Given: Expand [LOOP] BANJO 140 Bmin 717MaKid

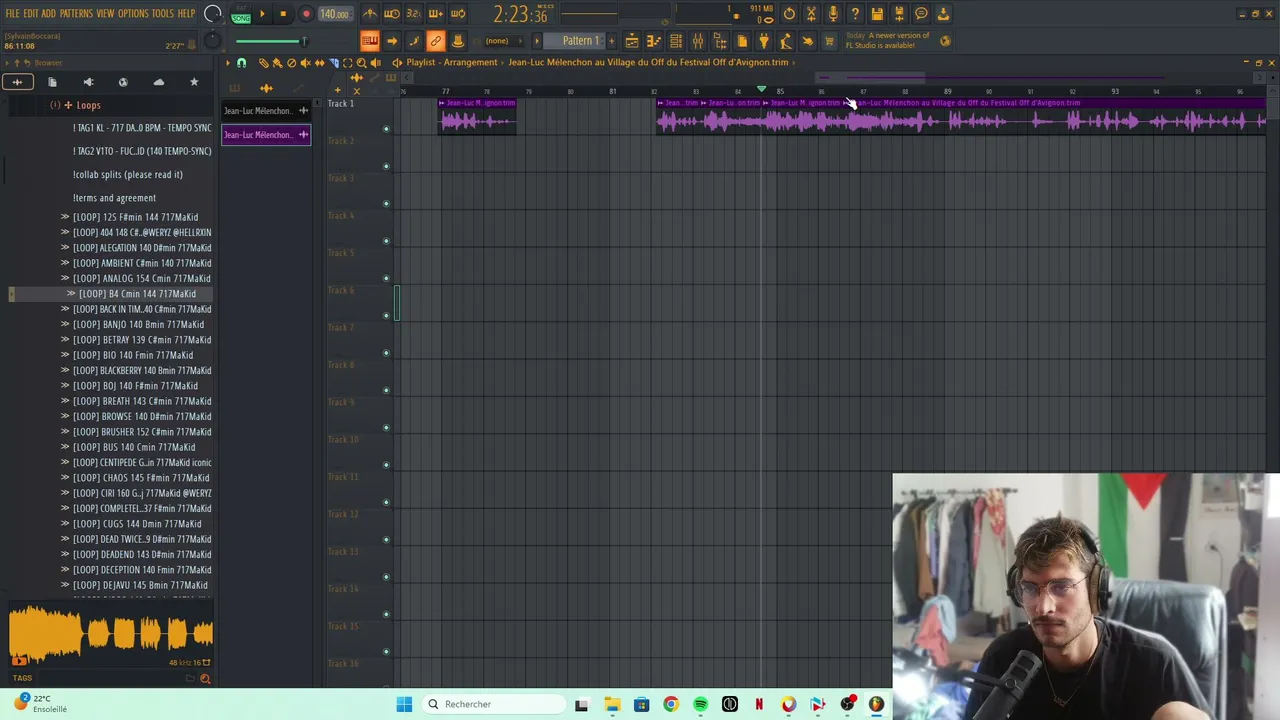Looking at the screenshot, I should [x=65, y=325].
